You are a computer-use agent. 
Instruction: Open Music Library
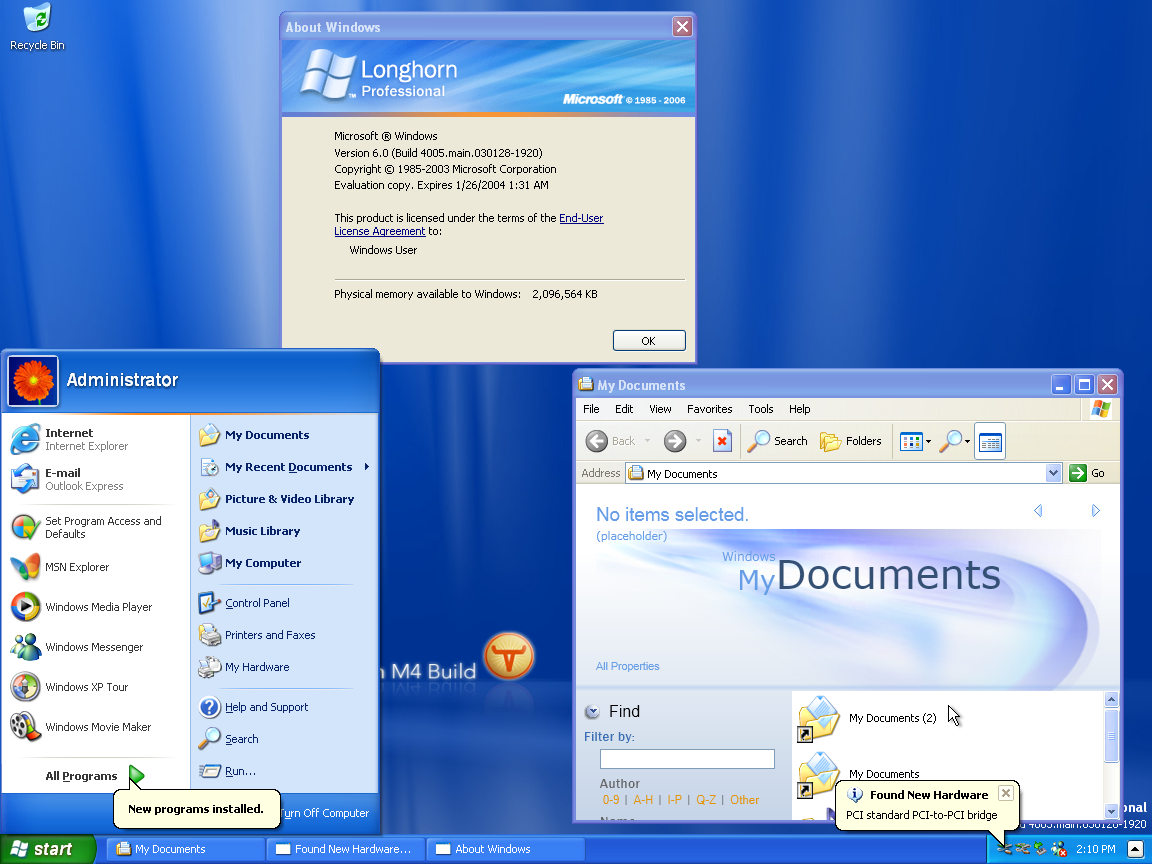point(250,530)
